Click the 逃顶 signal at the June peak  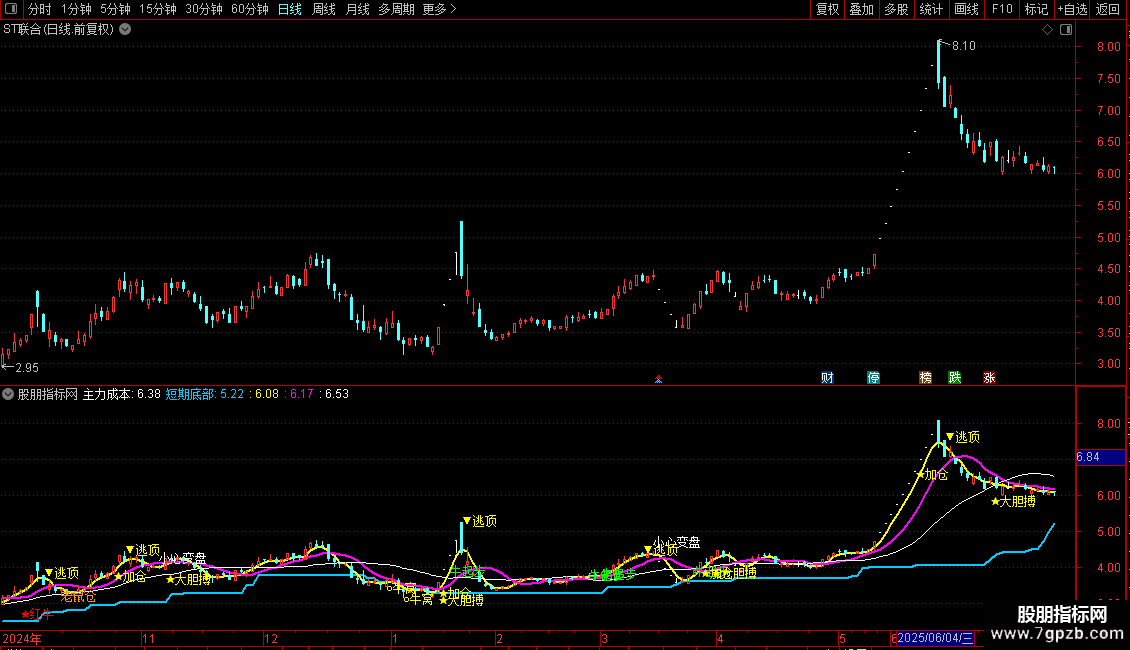click(963, 437)
